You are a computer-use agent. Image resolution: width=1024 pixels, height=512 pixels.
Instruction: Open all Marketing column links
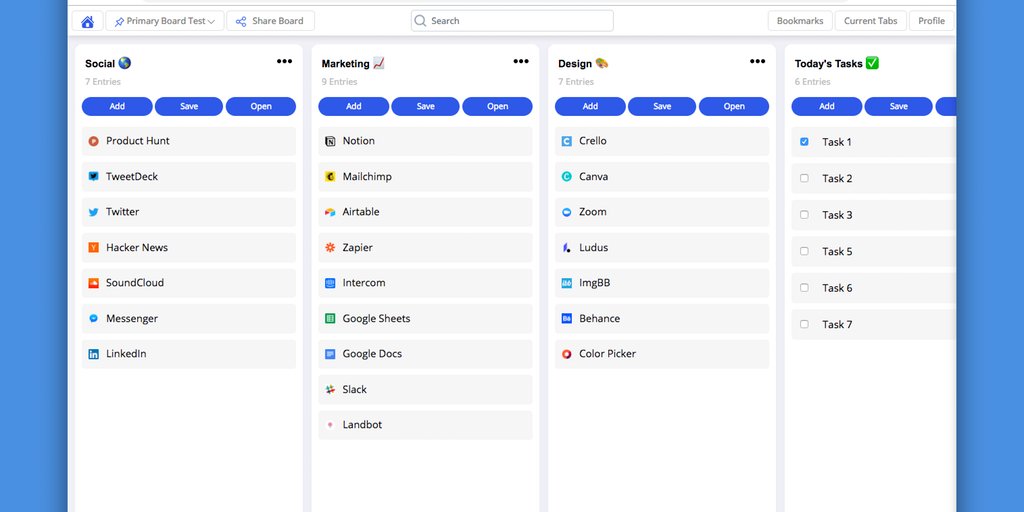point(497,106)
